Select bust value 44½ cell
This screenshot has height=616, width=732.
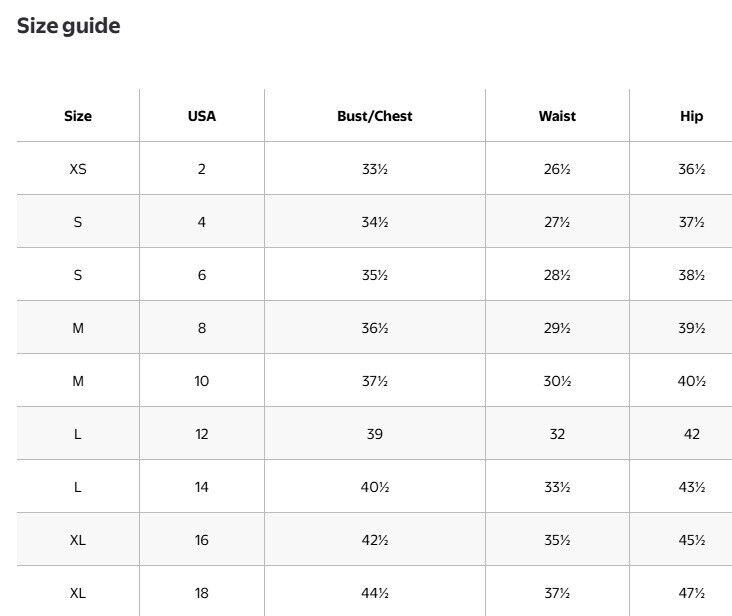(x=375, y=593)
